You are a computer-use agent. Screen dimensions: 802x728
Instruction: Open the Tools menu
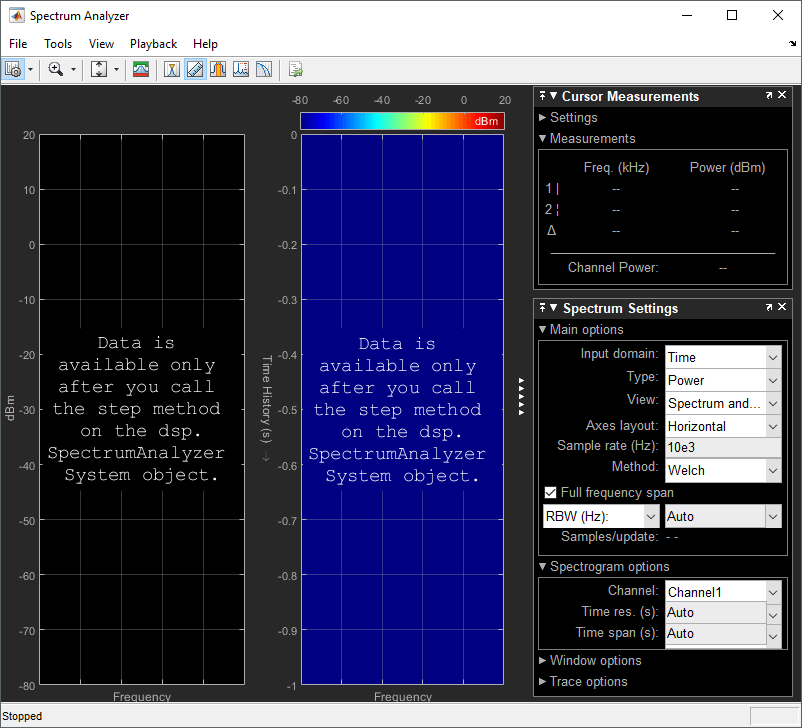[58, 44]
